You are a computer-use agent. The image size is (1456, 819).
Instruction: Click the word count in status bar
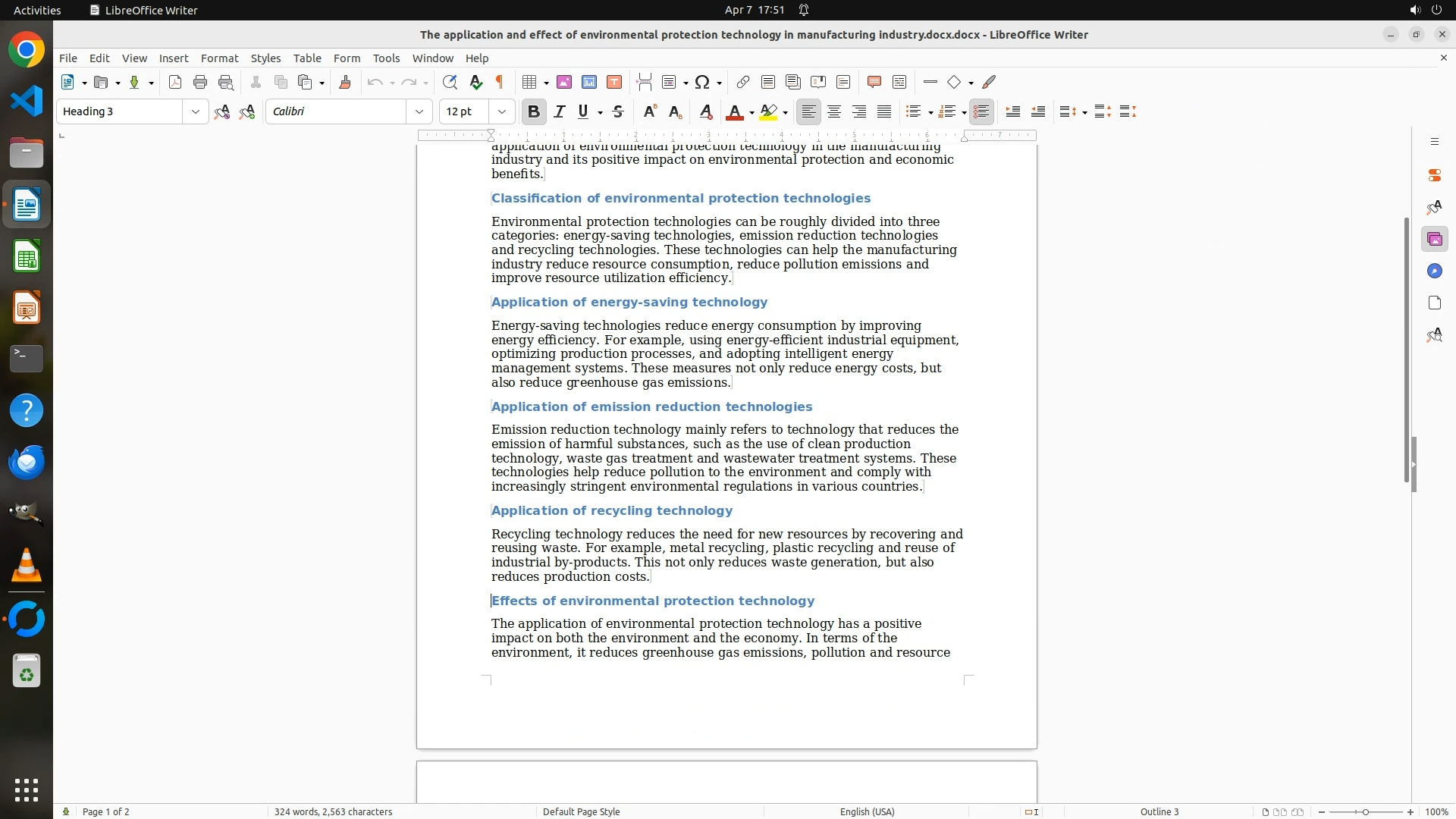[x=333, y=811]
